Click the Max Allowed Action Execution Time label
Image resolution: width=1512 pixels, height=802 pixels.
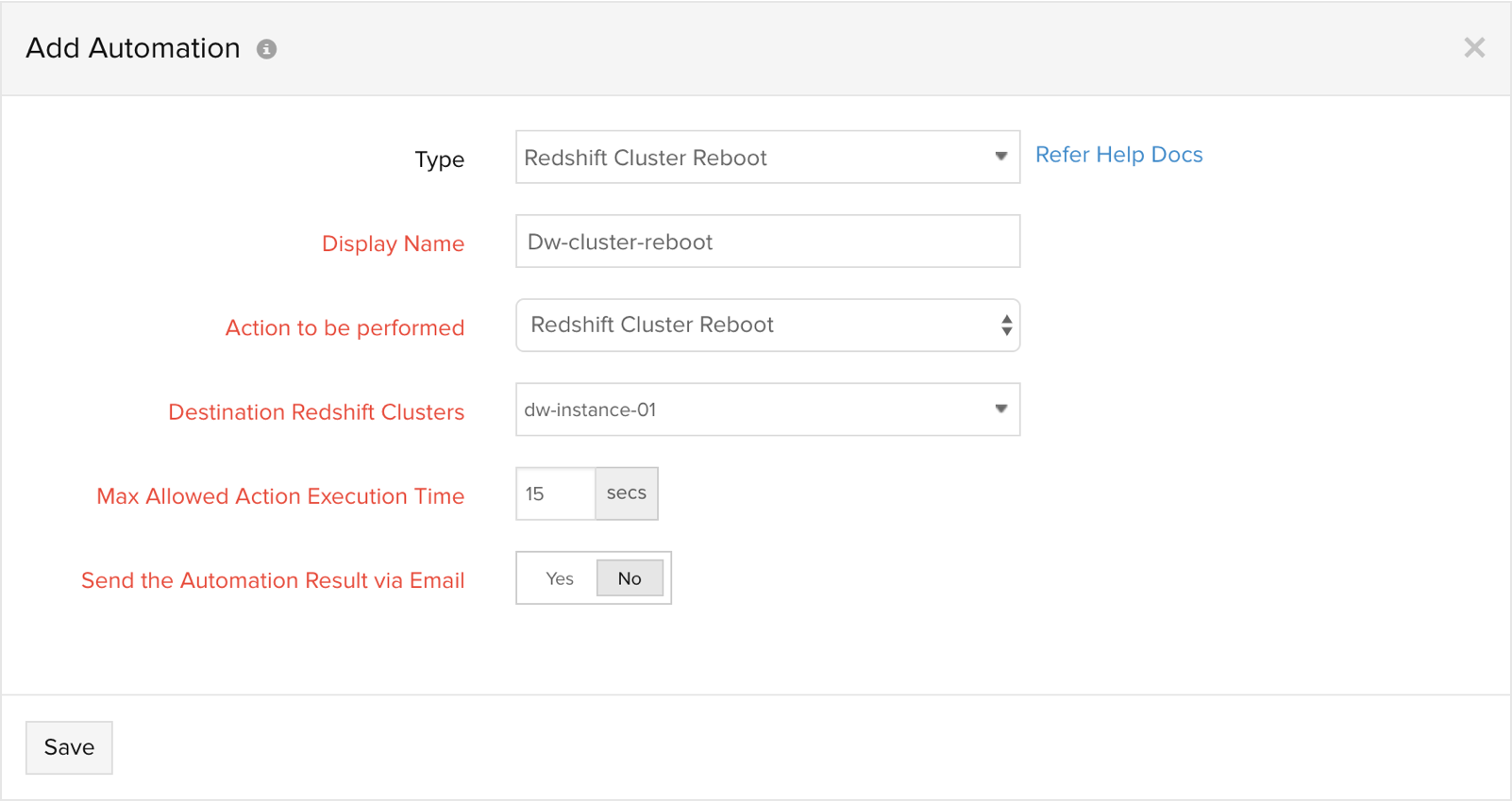(x=280, y=496)
